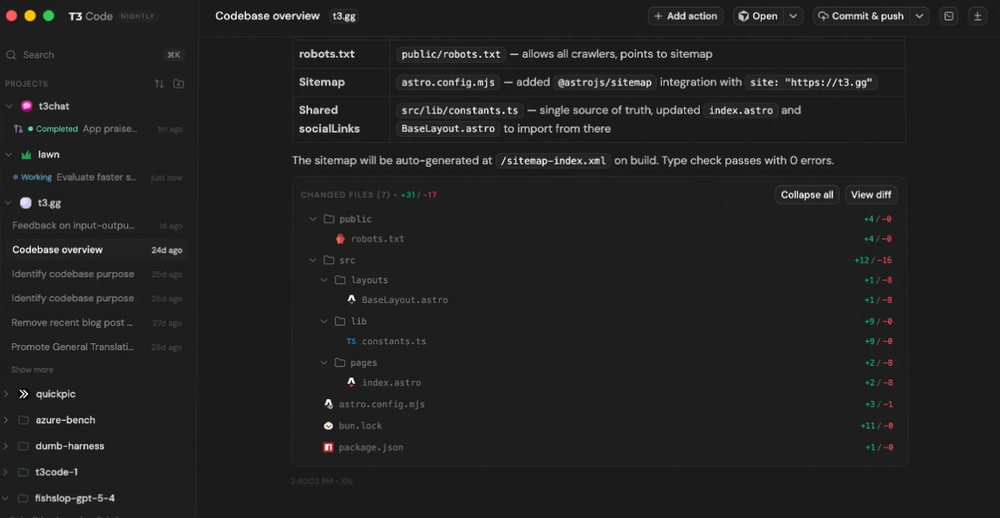
Task: Click the lawn project green icon
Action: tap(26, 154)
